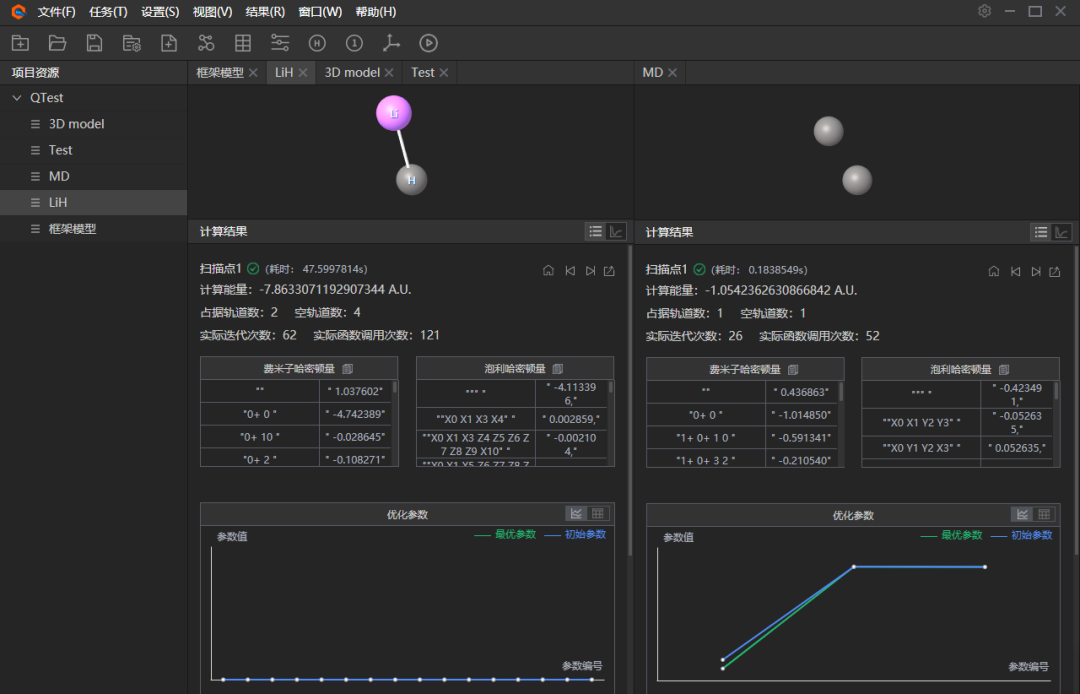Select MD in the project tree

94,176
